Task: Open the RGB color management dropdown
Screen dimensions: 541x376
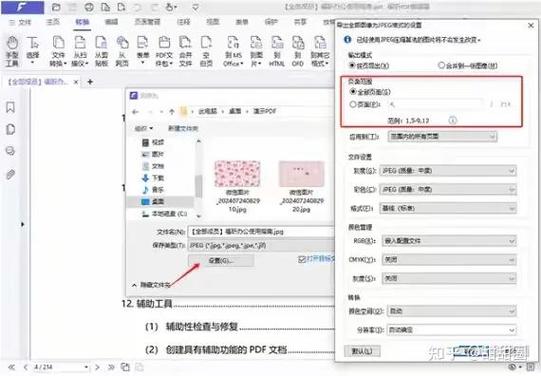Action: [449, 241]
